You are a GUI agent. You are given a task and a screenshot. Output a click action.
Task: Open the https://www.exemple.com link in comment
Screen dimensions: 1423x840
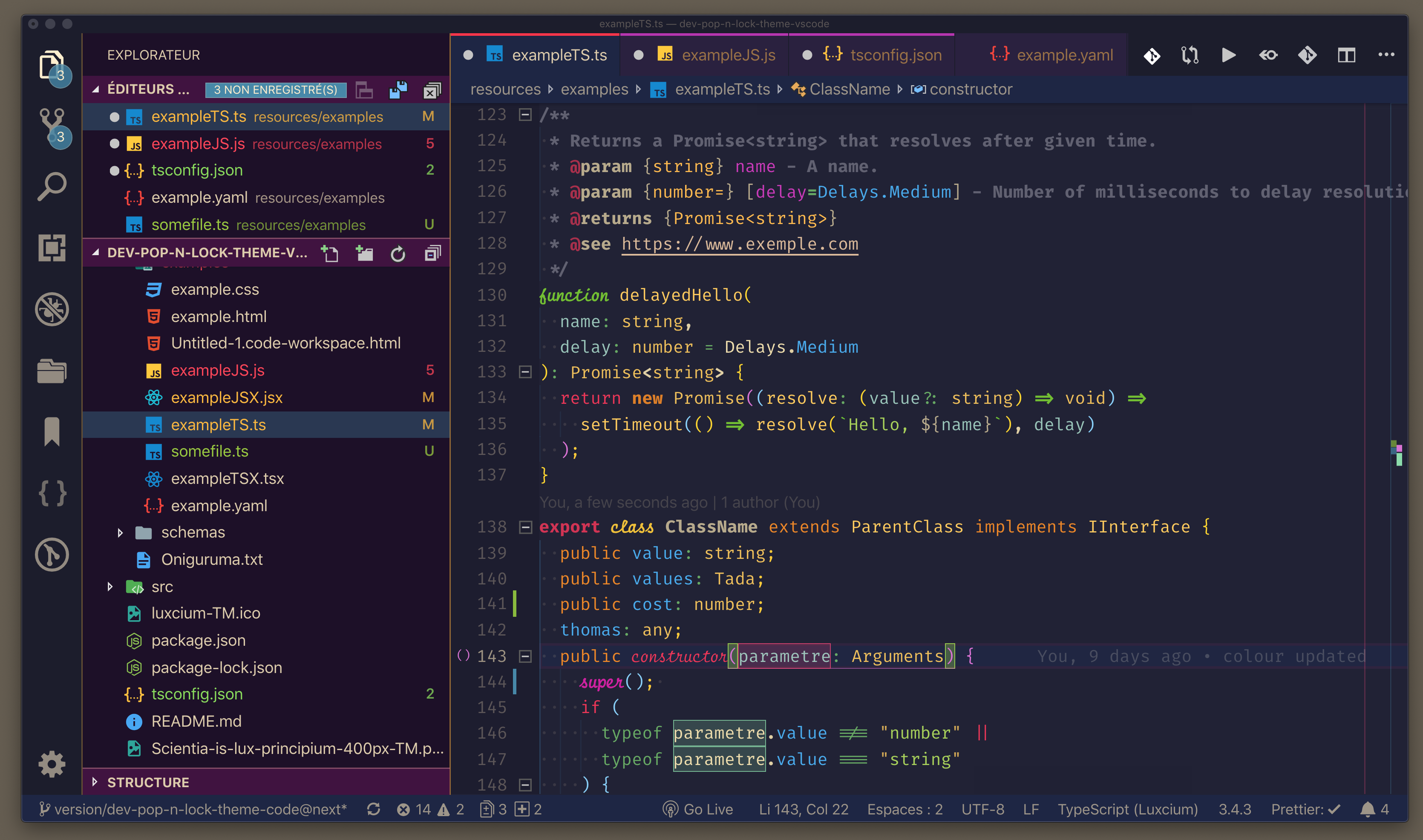tap(739, 244)
